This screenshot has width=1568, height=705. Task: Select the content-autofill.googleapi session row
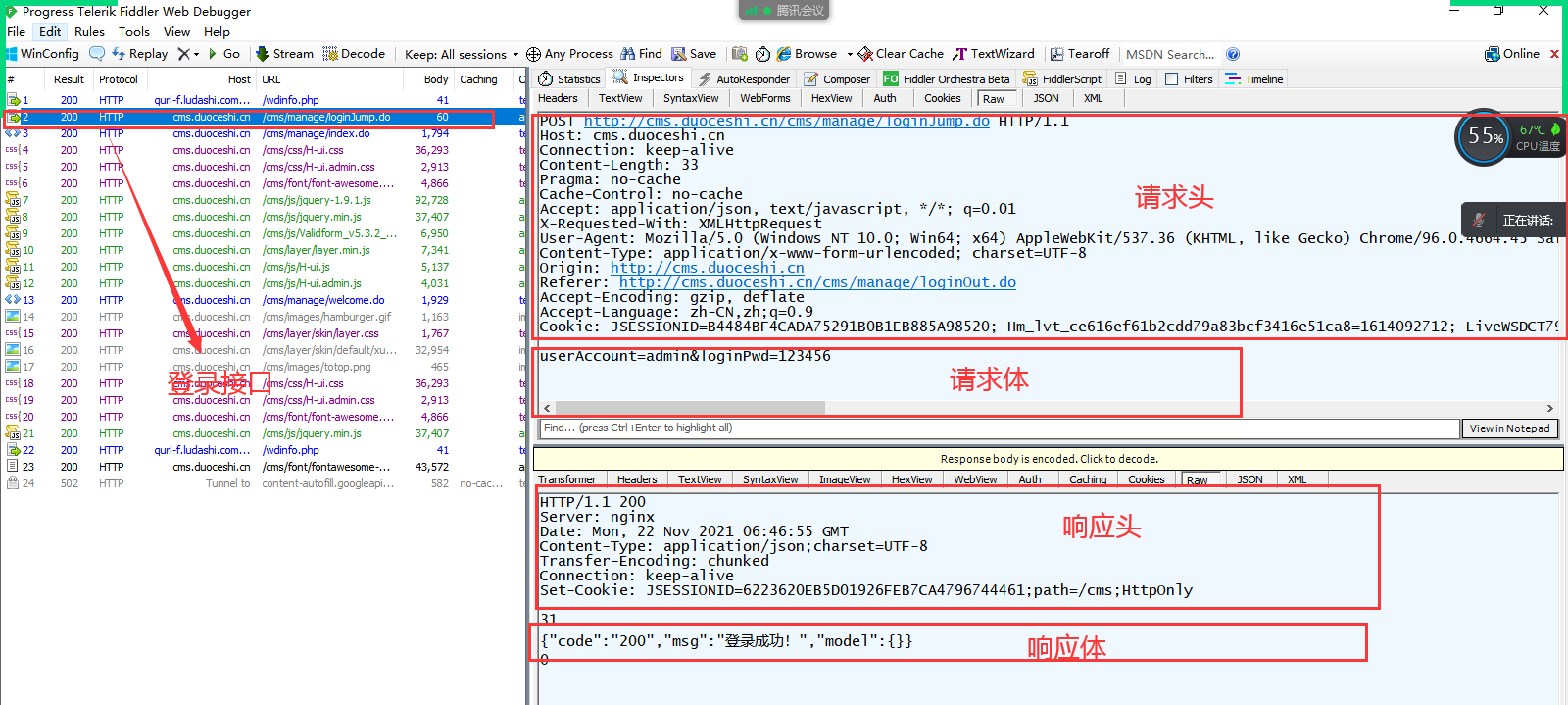click(263, 483)
